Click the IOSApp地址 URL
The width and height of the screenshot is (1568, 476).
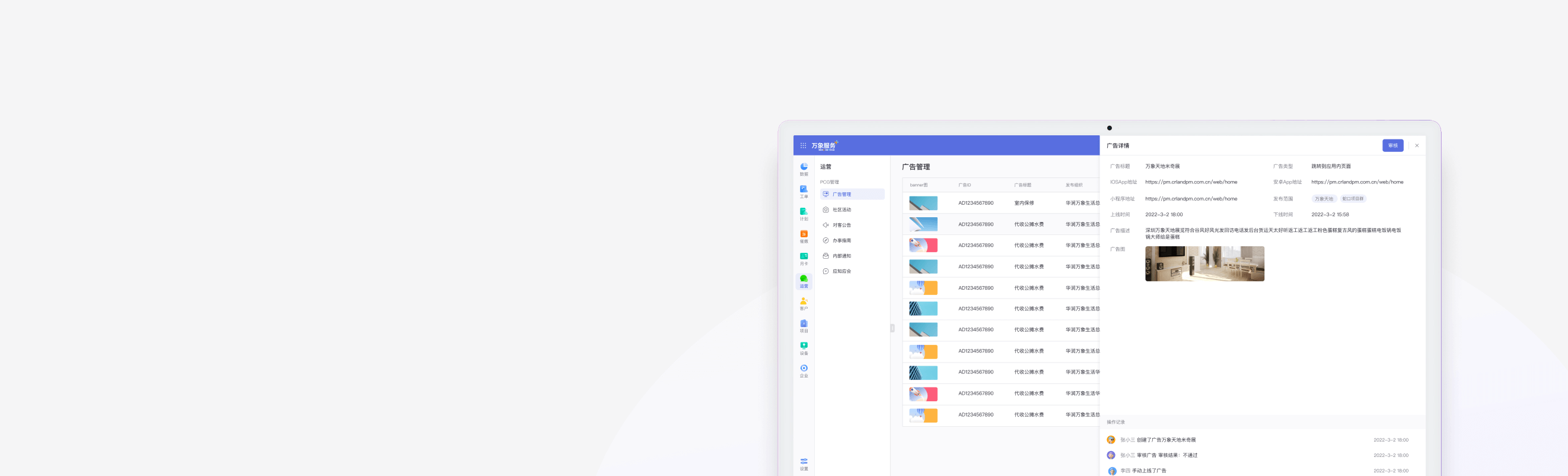click(1191, 182)
